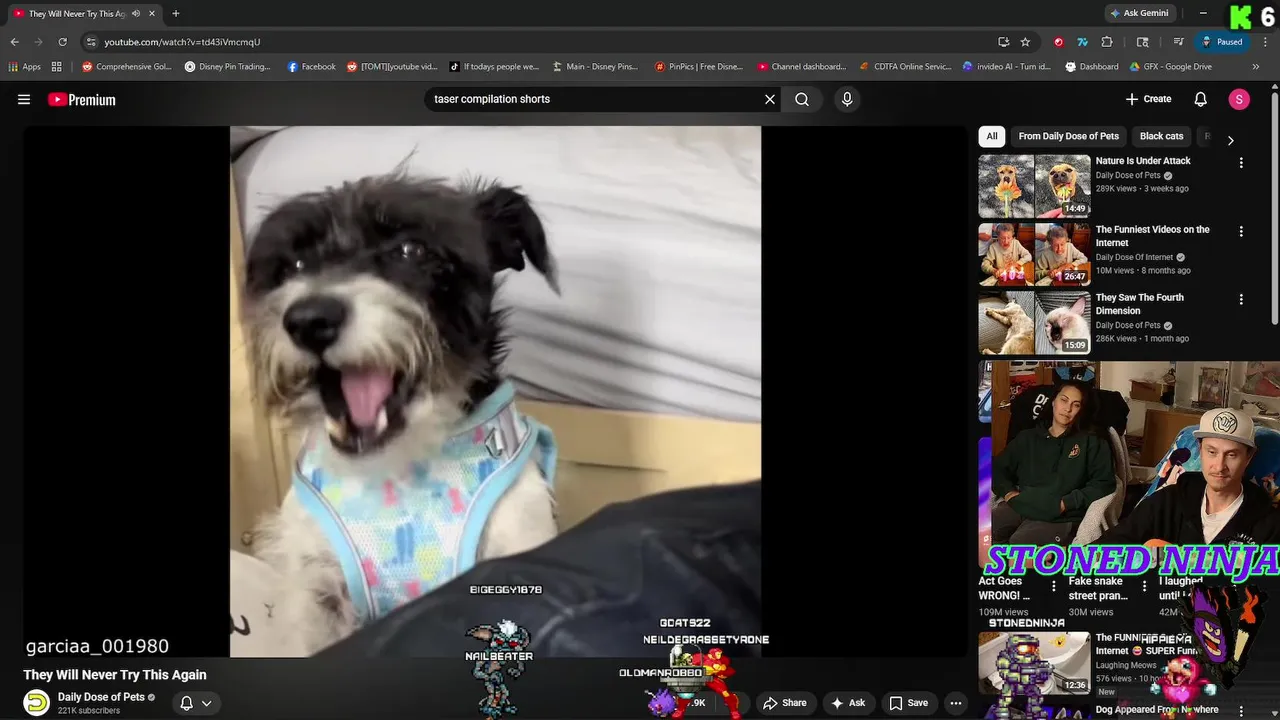Share this video
1280x720 pixels.
click(785, 703)
